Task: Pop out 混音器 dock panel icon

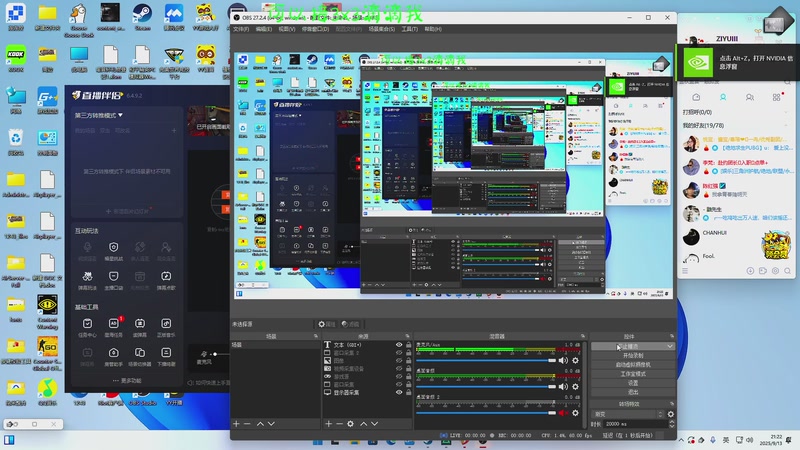Action: tap(583, 336)
